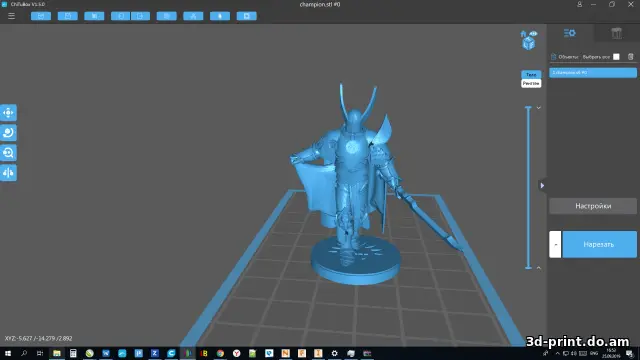This screenshot has width=640, height=360.
Task: Click the Настройки button
Action: click(x=593, y=206)
